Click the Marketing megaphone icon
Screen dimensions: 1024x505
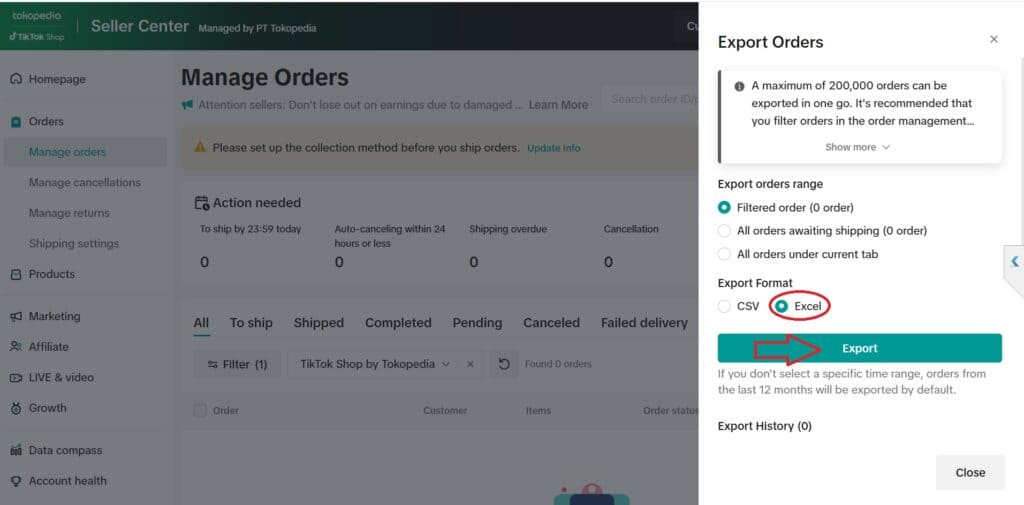(x=16, y=317)
